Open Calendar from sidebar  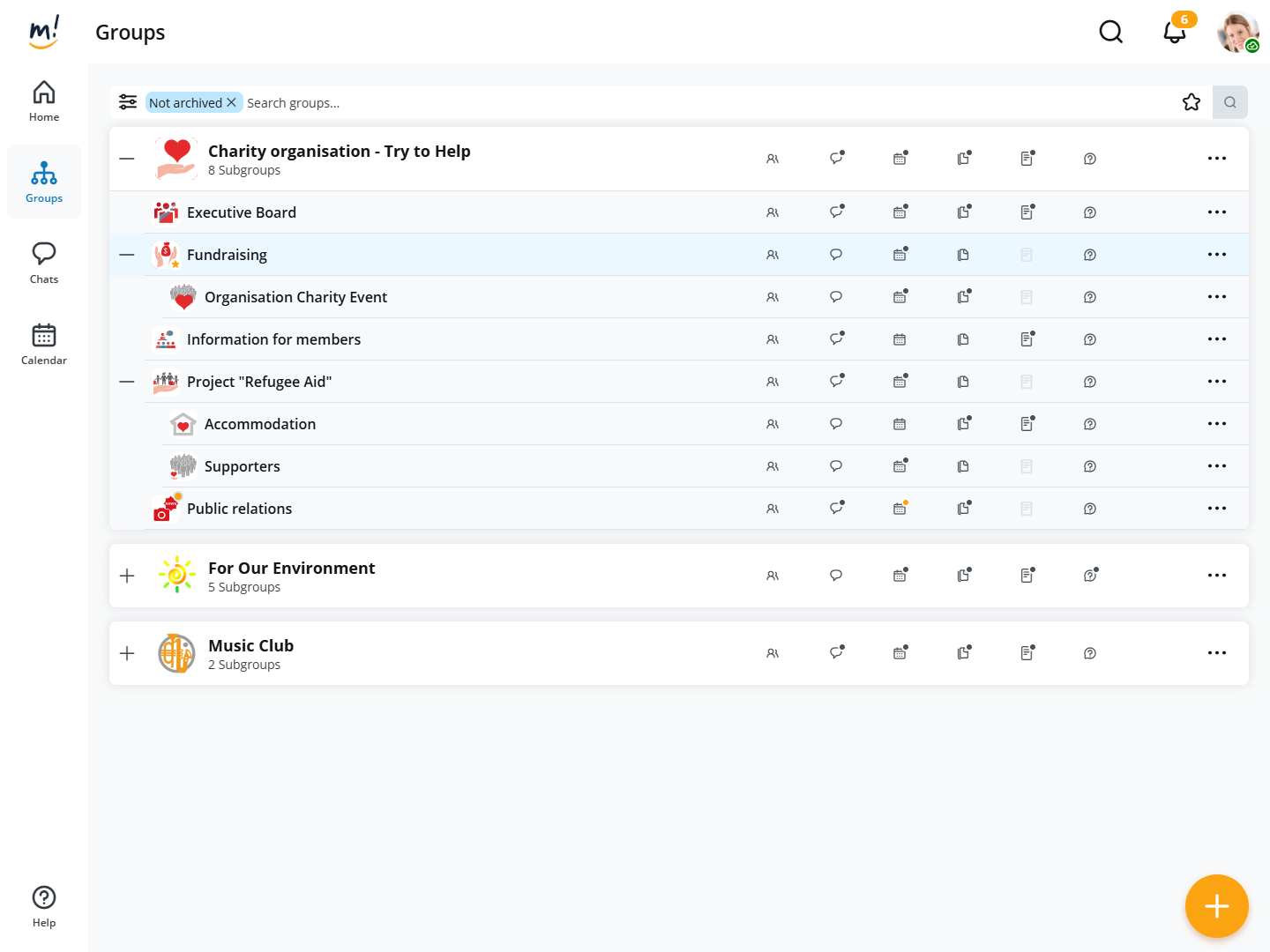pos(44,344)
